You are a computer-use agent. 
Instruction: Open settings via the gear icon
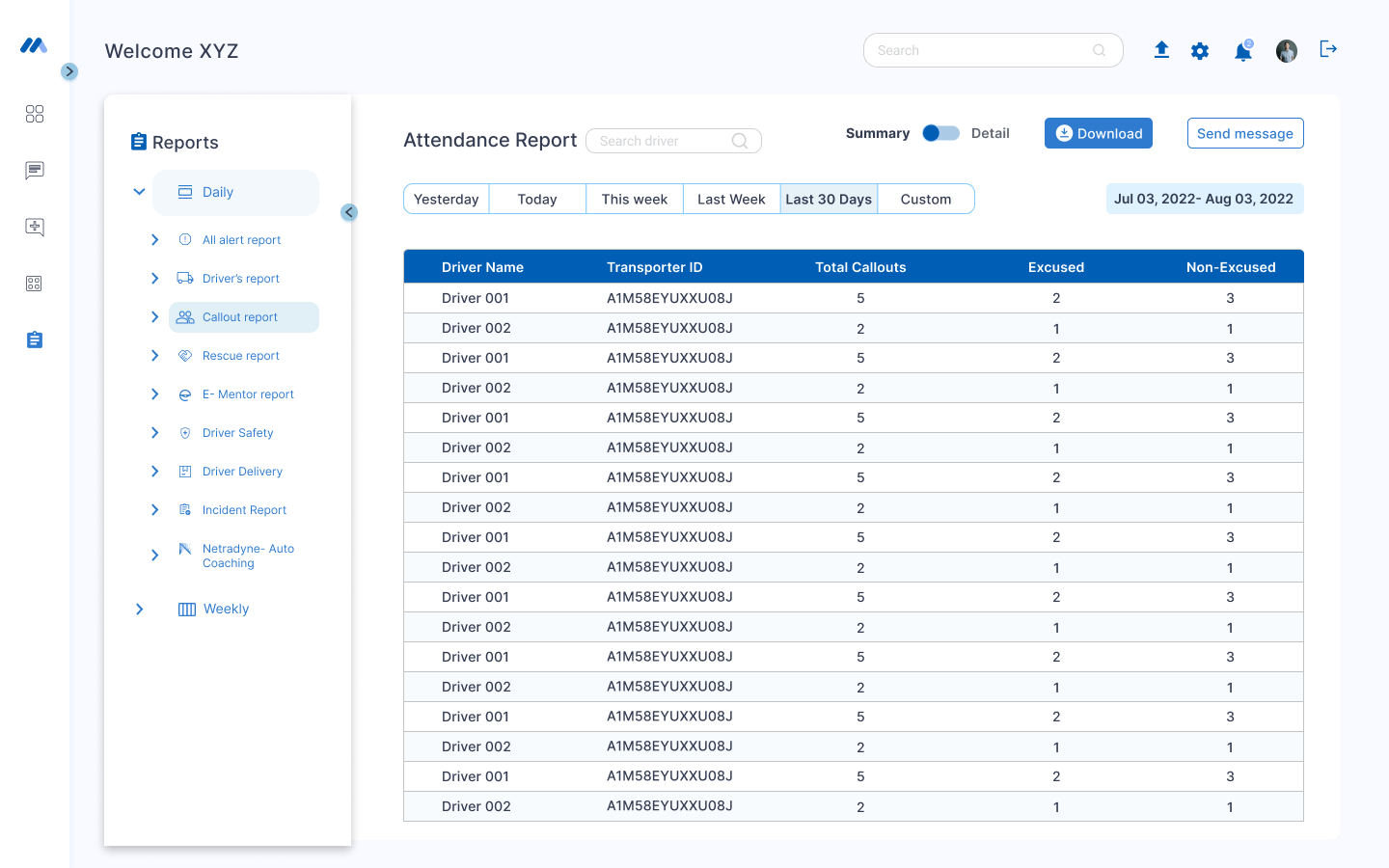tap(1200, 51)
